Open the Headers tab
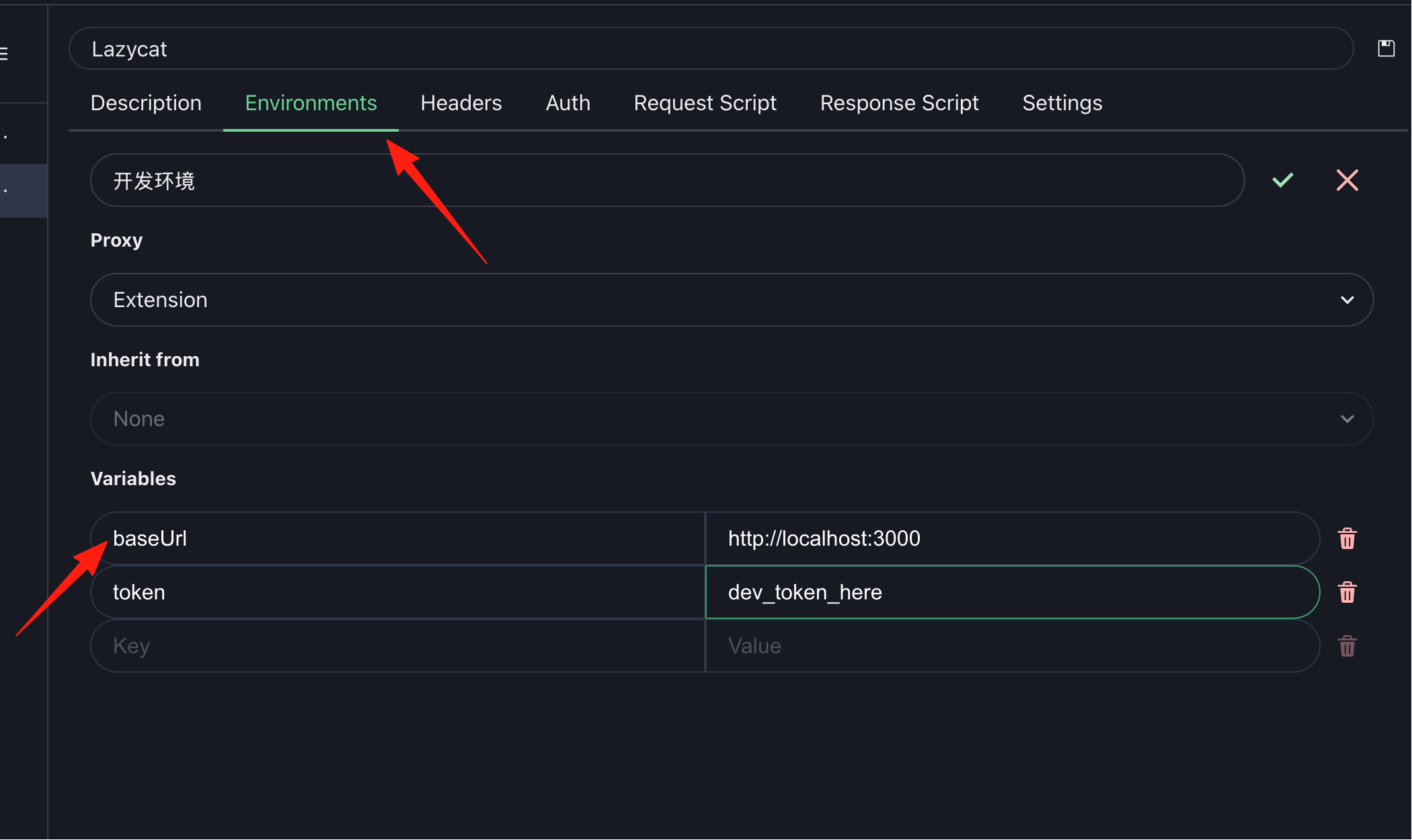The image size is (1412, 840). [x=461, y=103]
